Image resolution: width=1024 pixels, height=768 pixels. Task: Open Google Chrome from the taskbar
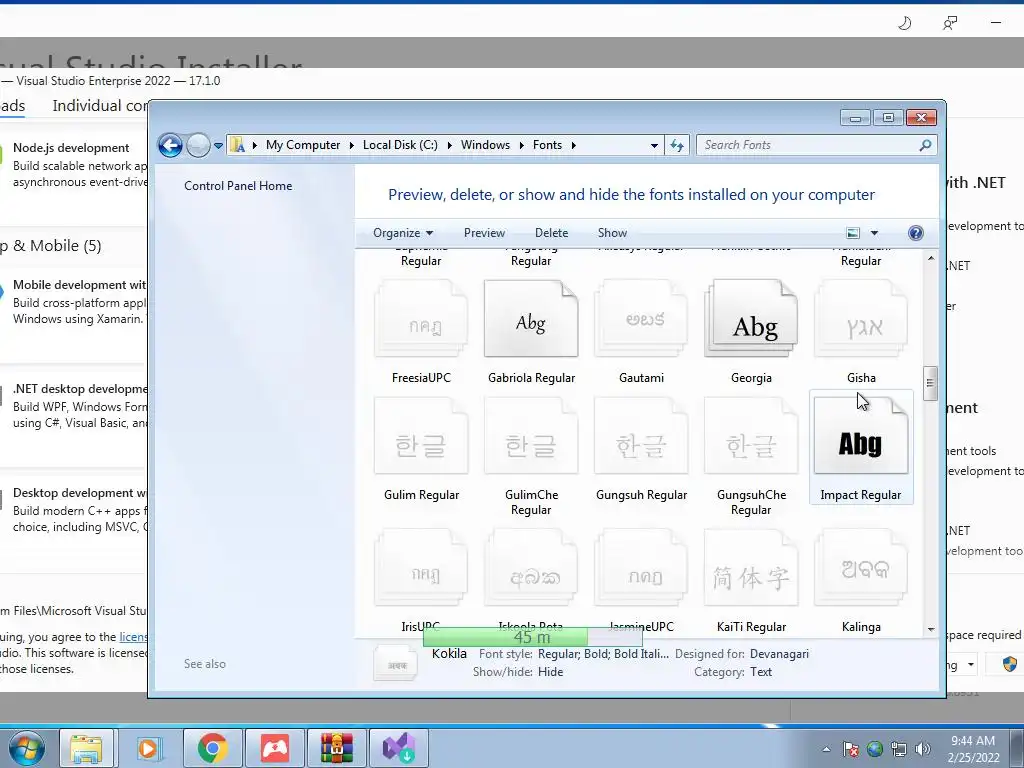212,748
